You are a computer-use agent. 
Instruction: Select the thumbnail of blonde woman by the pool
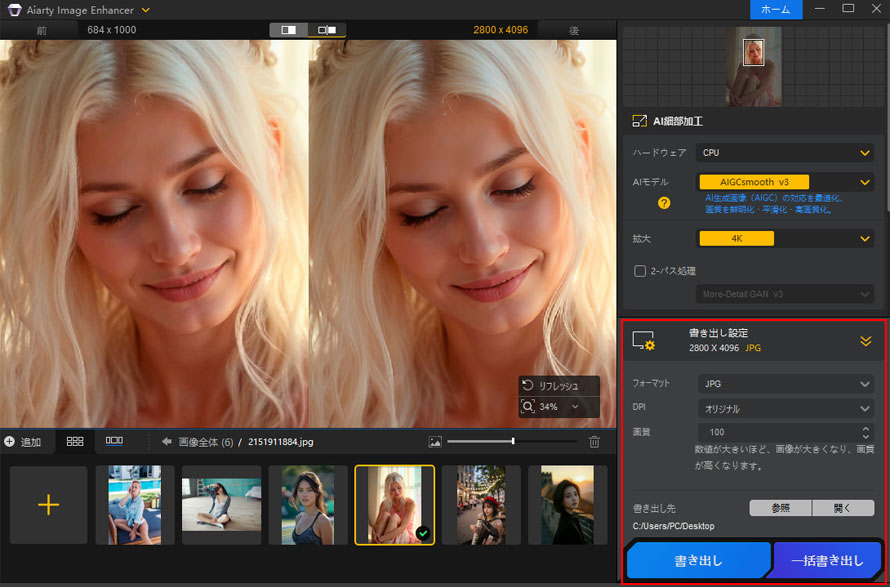135,504
